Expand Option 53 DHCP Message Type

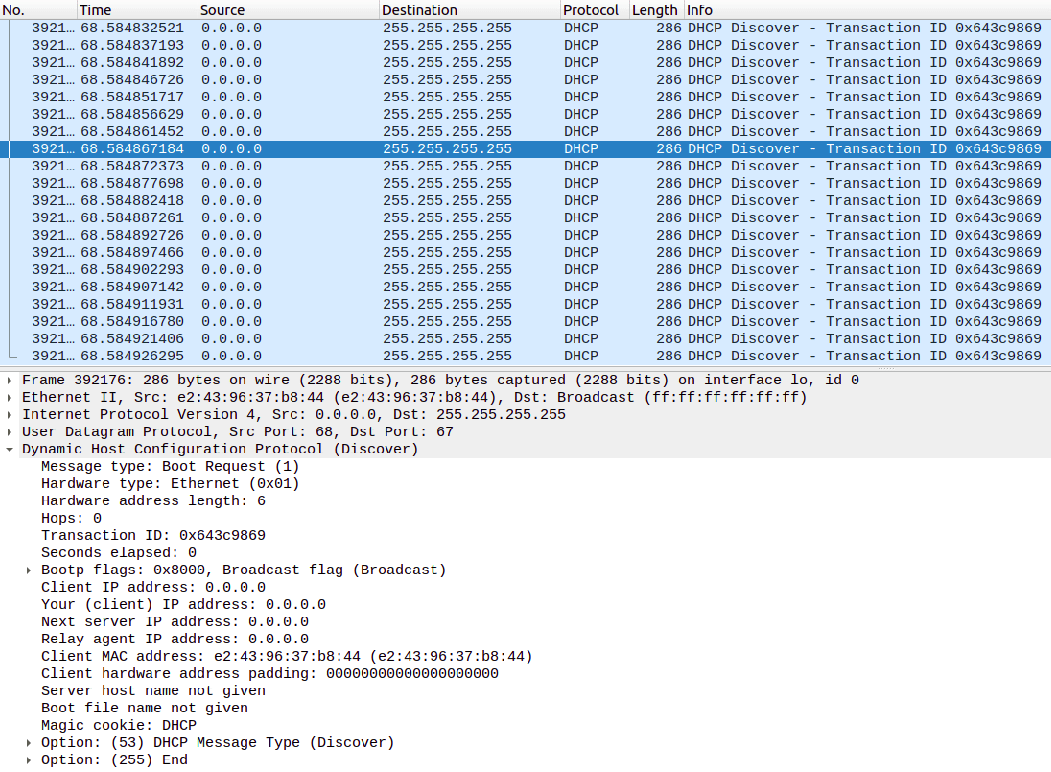tap(27, 742)
